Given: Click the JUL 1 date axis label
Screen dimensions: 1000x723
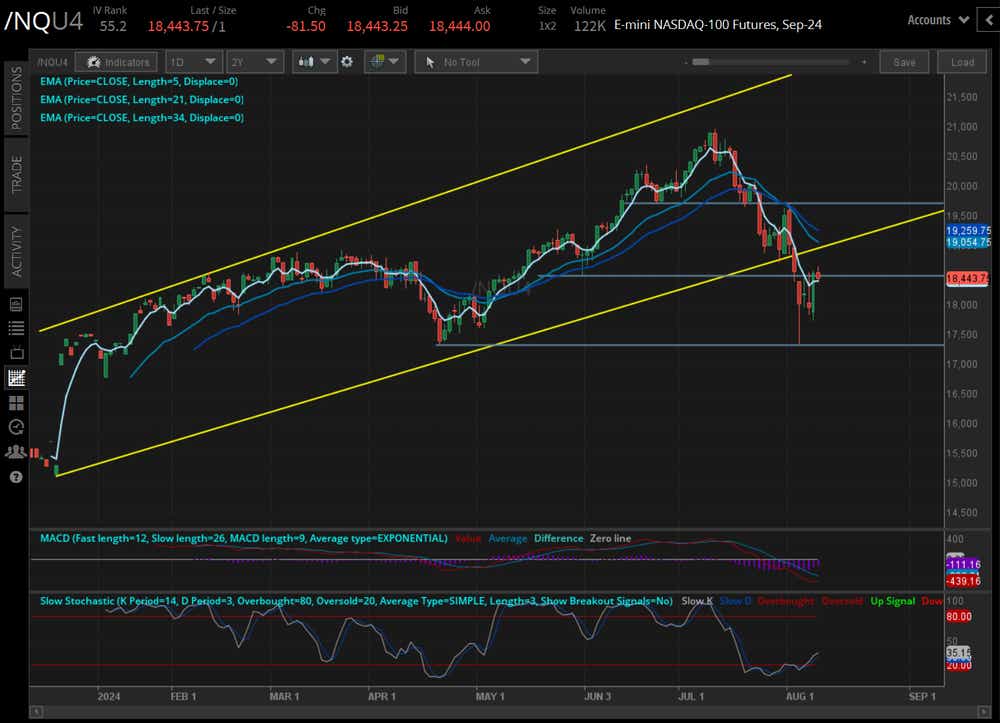Looking at the screenshot, I should (x=691, y=696).
